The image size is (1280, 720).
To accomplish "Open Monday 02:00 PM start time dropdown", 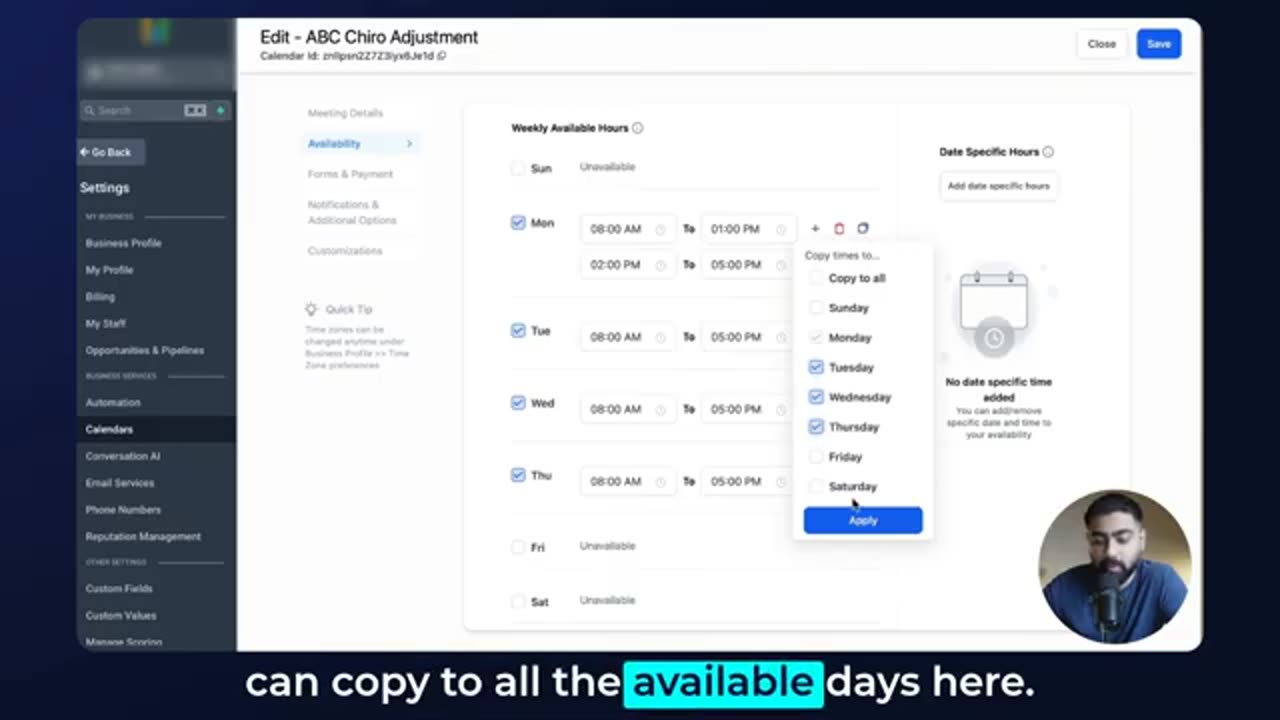I will 628,265.
